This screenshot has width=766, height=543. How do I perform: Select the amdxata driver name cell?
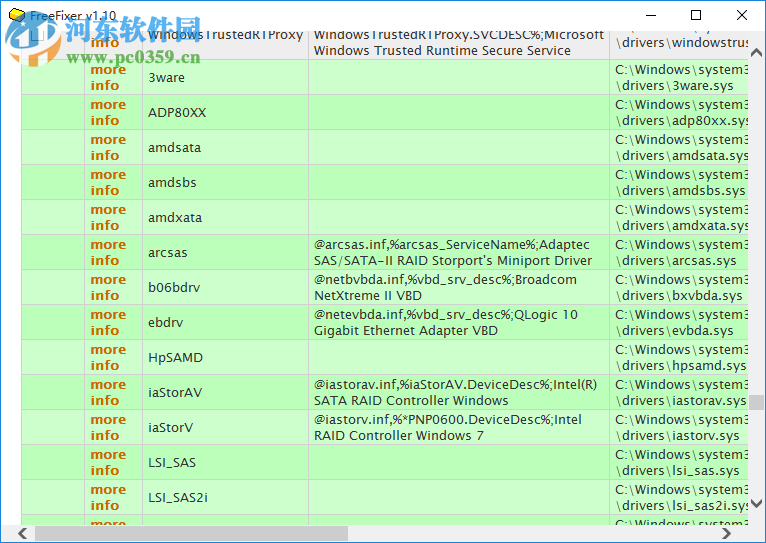225,217
